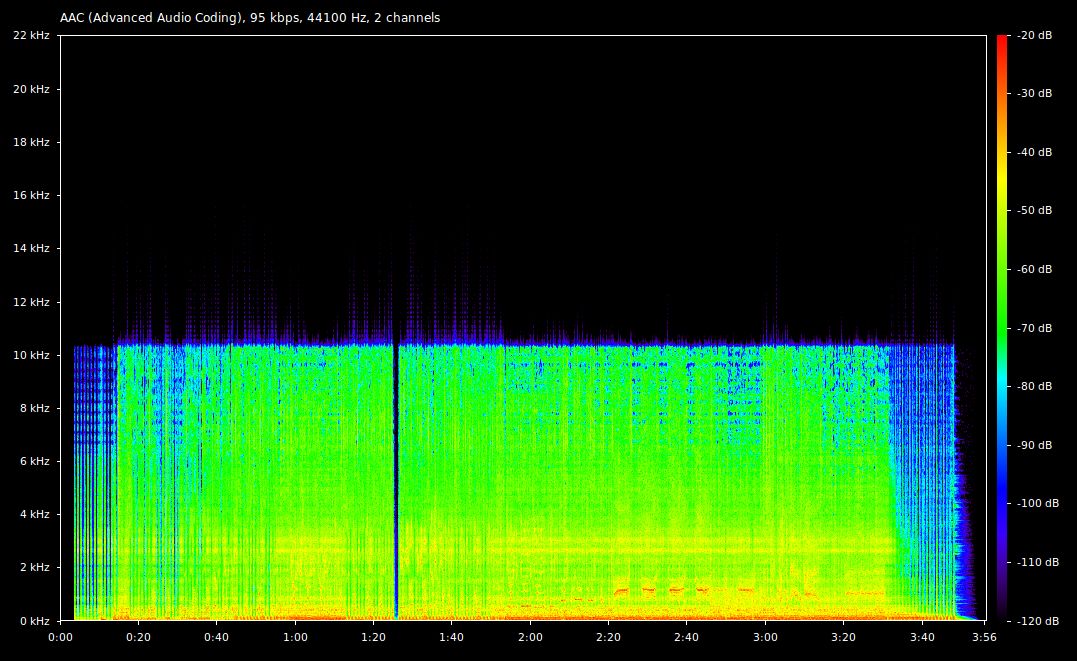Viewport: 1077px width, 661px height.
Task: Click the -100 dB scale label
Action: [x=1038, y=503]
